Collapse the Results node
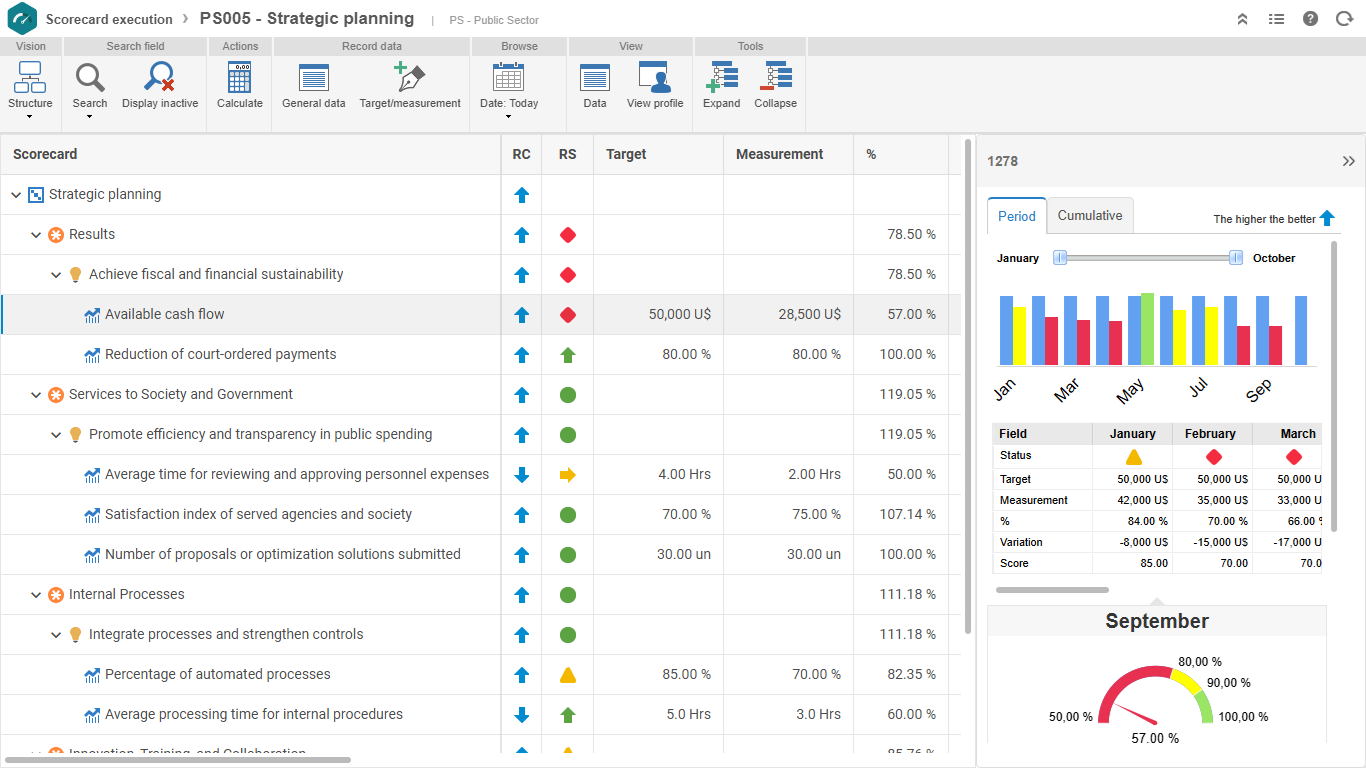This screenshot has height=768, width=1366. pos(36,235)
